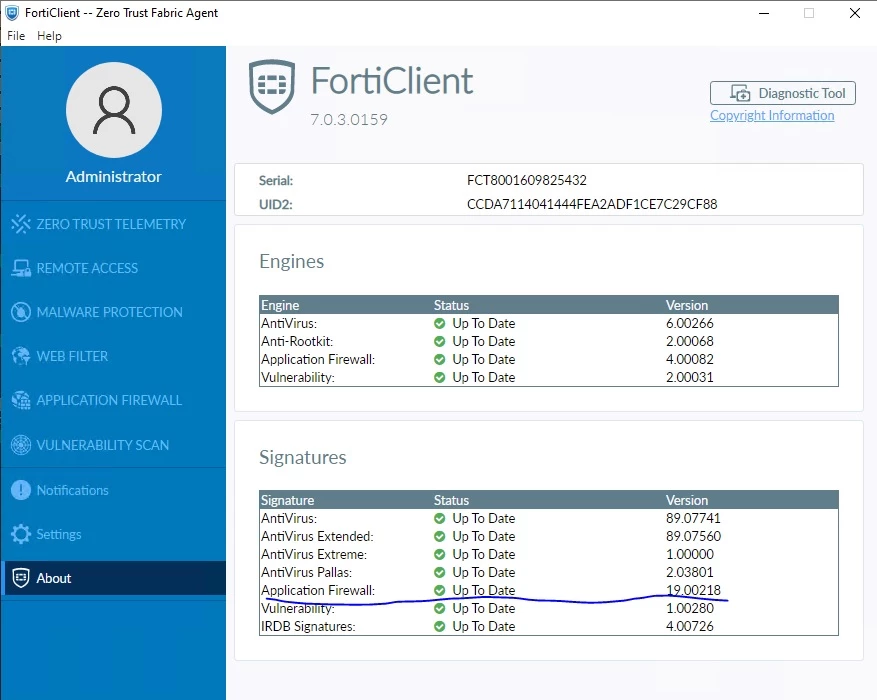This screenshot has height=700, width=877.
Task: Click the Settings gear icon
Action: point(21,534)
